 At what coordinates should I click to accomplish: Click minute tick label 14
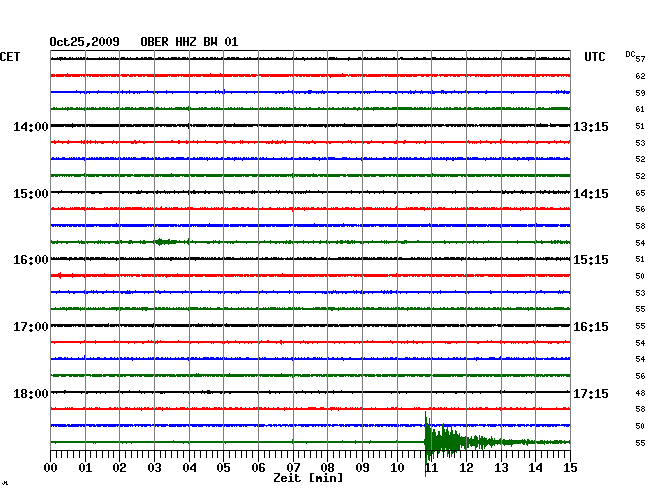tap(536, 468)
